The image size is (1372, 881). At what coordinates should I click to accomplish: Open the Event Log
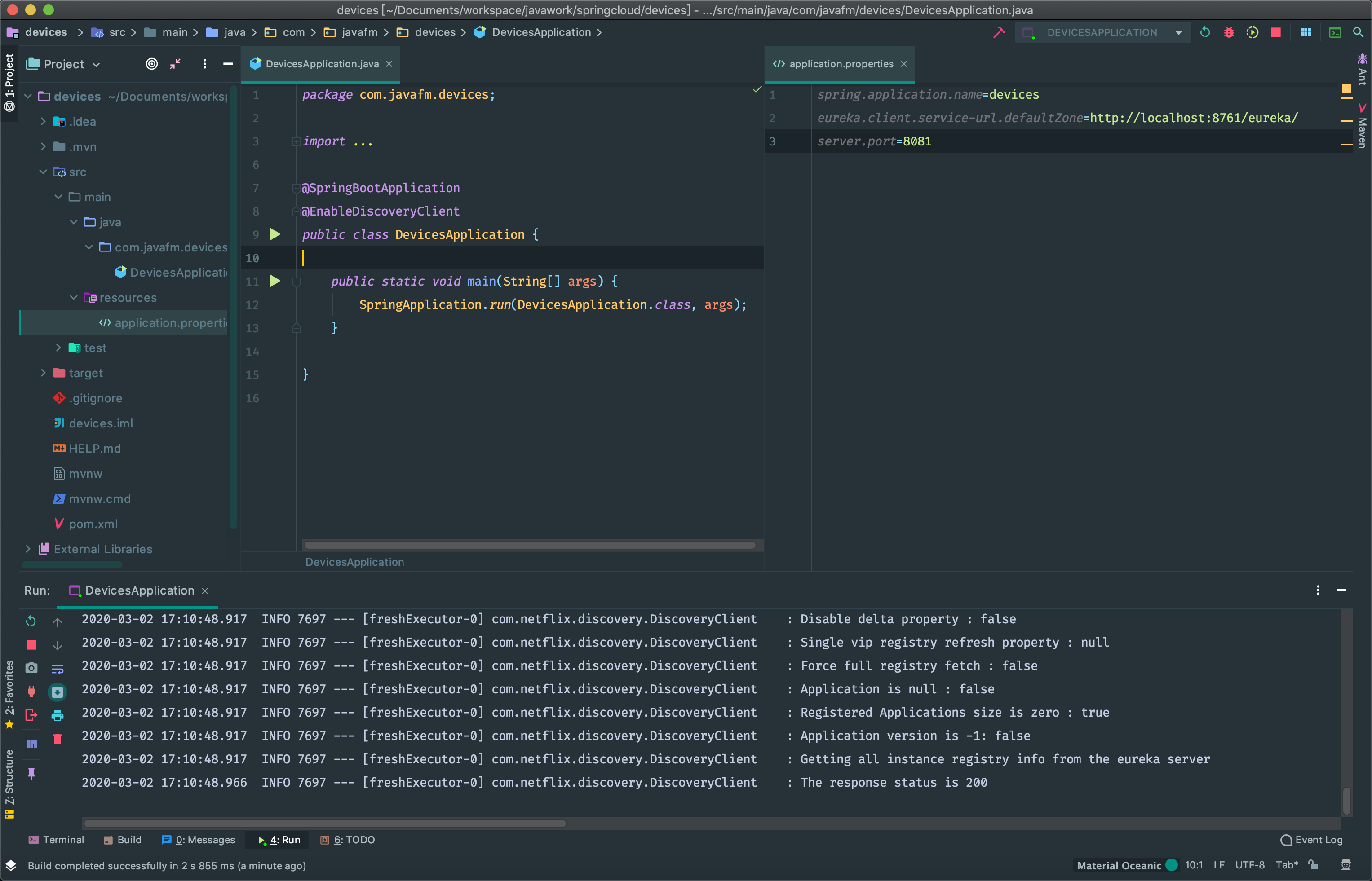click(1311, 840)
